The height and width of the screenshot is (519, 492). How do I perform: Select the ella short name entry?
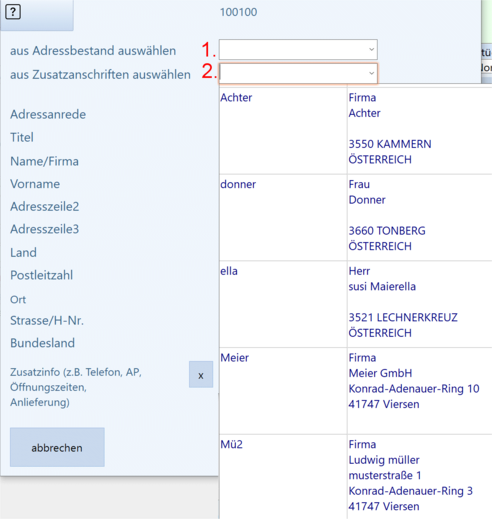click(229, 271)
